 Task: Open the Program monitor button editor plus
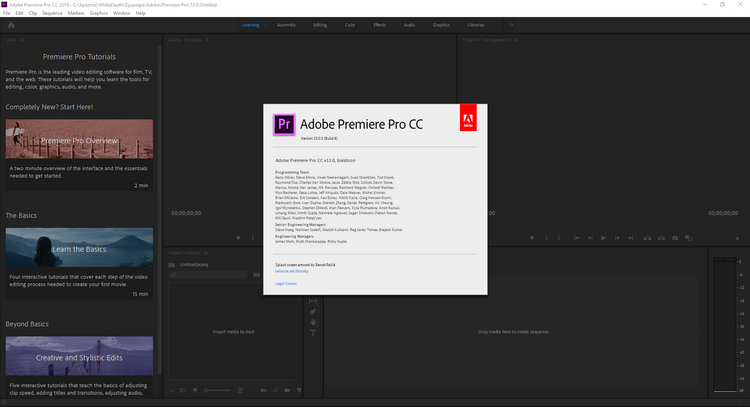[x=737, y=238]
